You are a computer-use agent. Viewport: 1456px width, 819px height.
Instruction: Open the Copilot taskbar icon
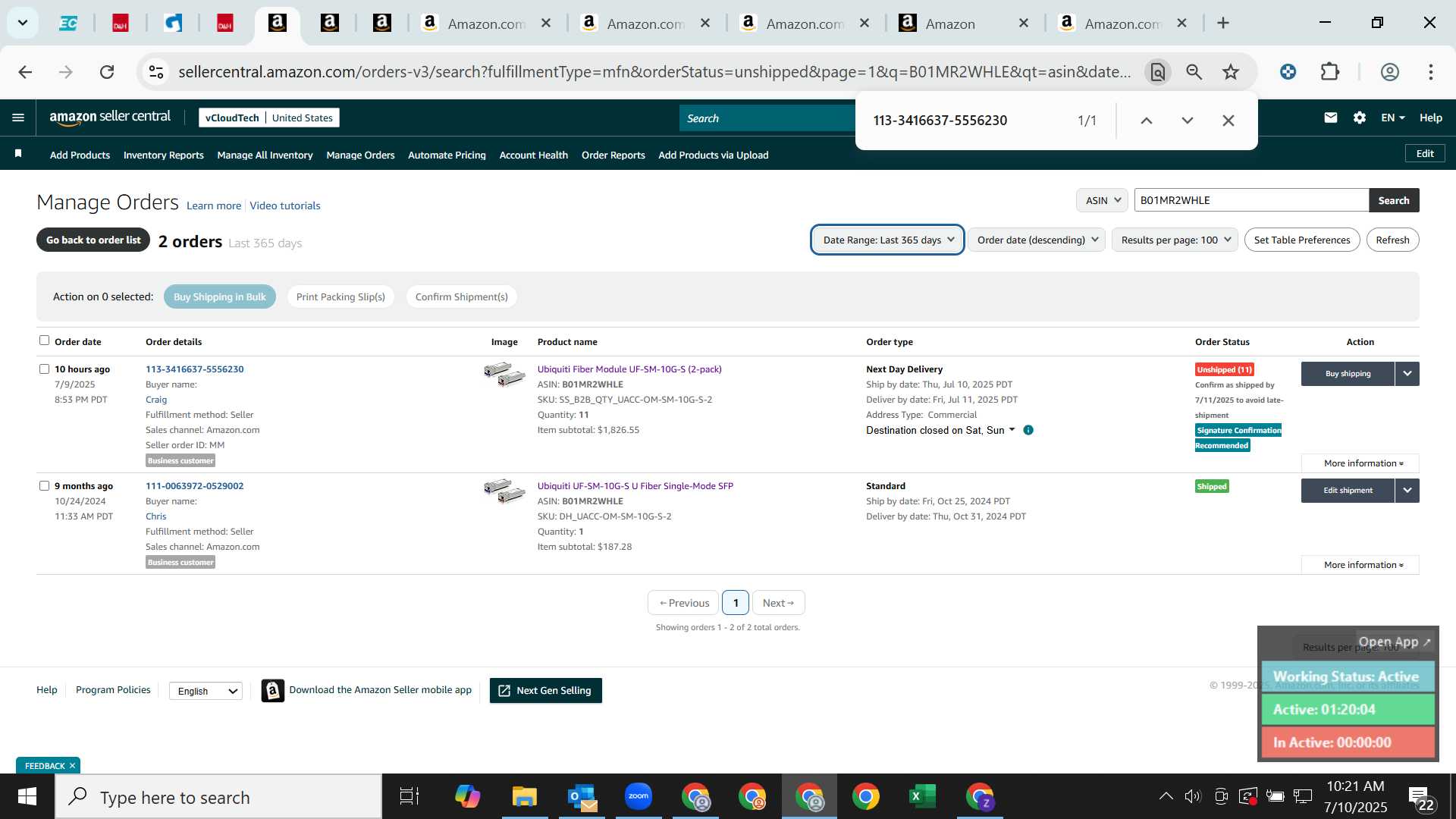point(468,796)
